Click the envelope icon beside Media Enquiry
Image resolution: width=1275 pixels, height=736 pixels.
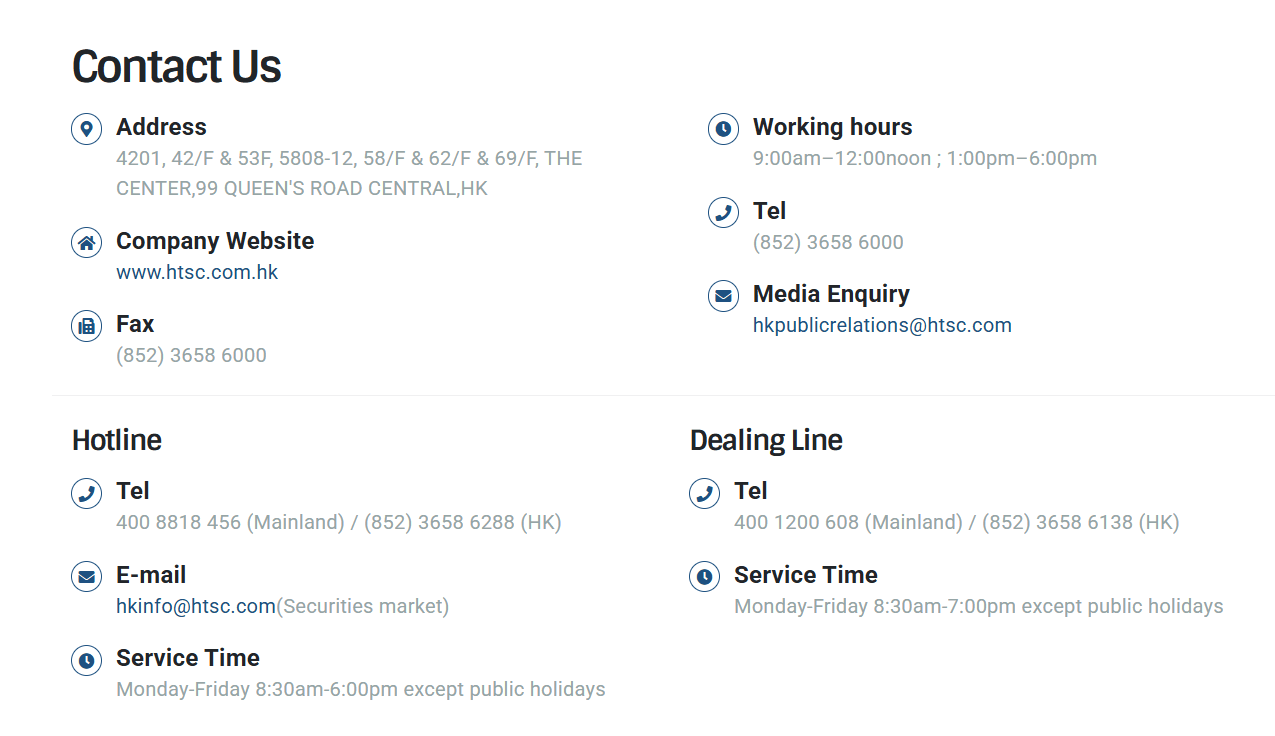724,296
